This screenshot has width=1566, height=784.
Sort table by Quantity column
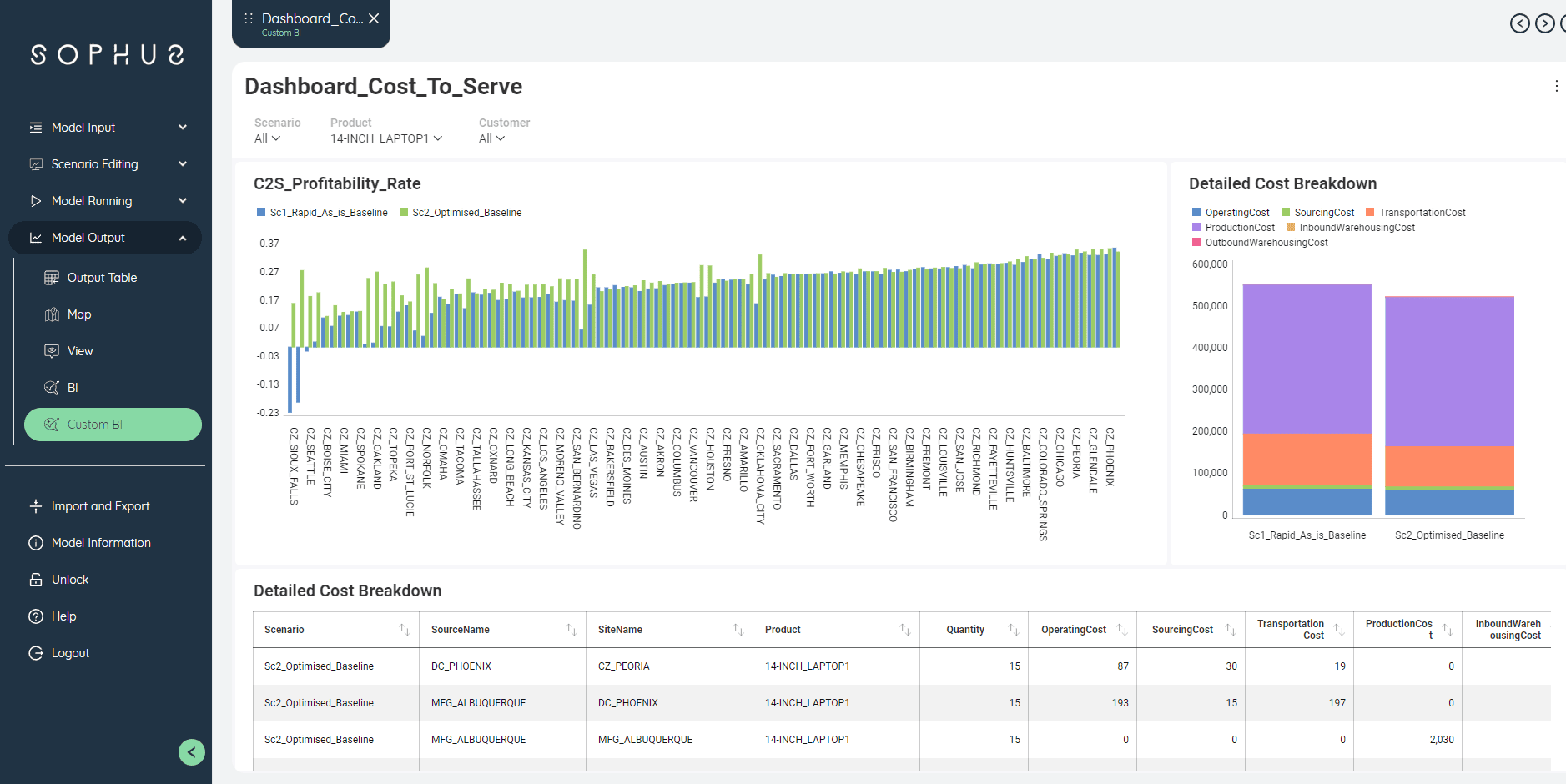point(1013,630)
